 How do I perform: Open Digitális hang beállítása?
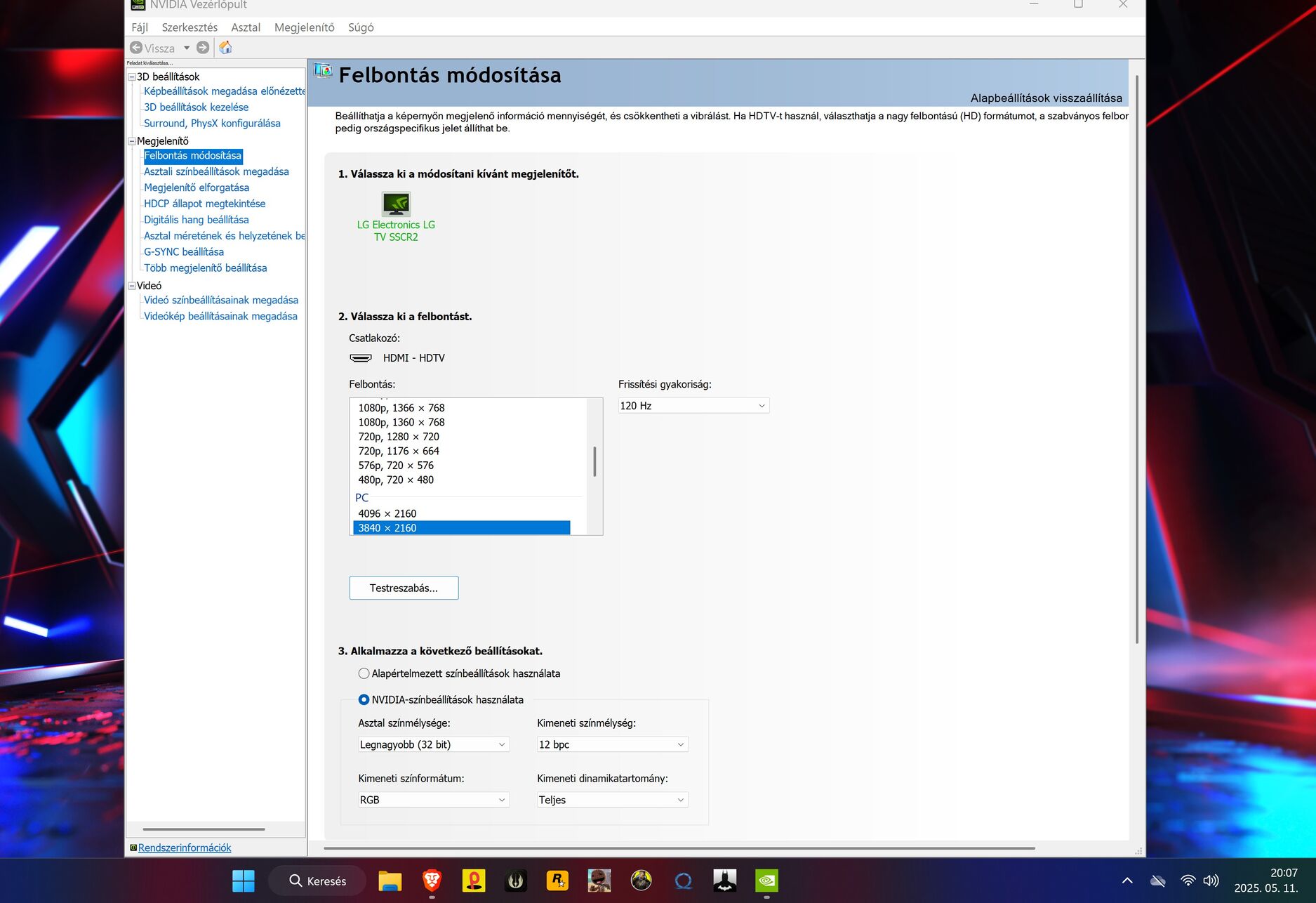tap(196, 220)
